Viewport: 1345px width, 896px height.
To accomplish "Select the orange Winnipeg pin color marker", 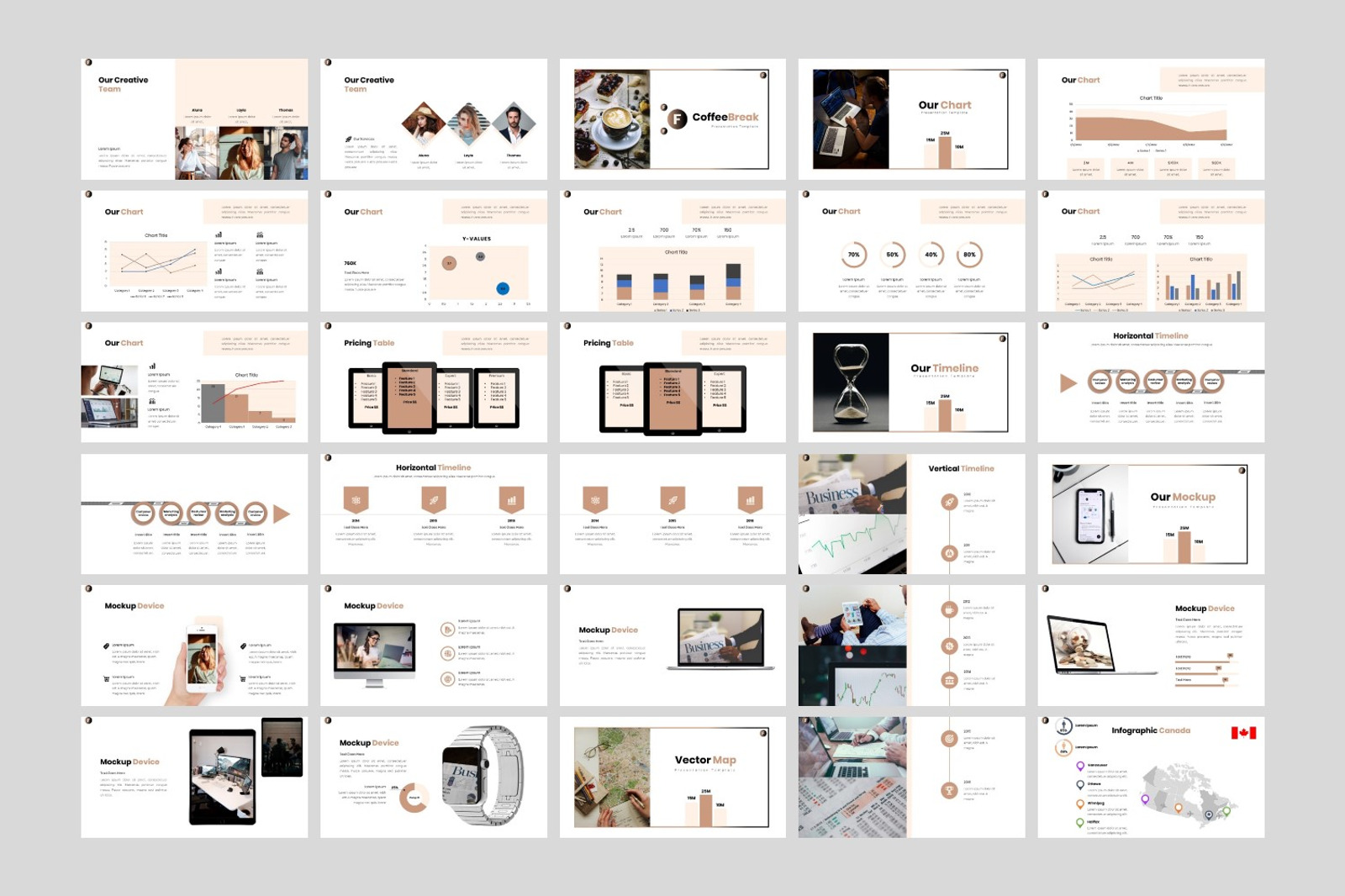I will pos(1080,803).
